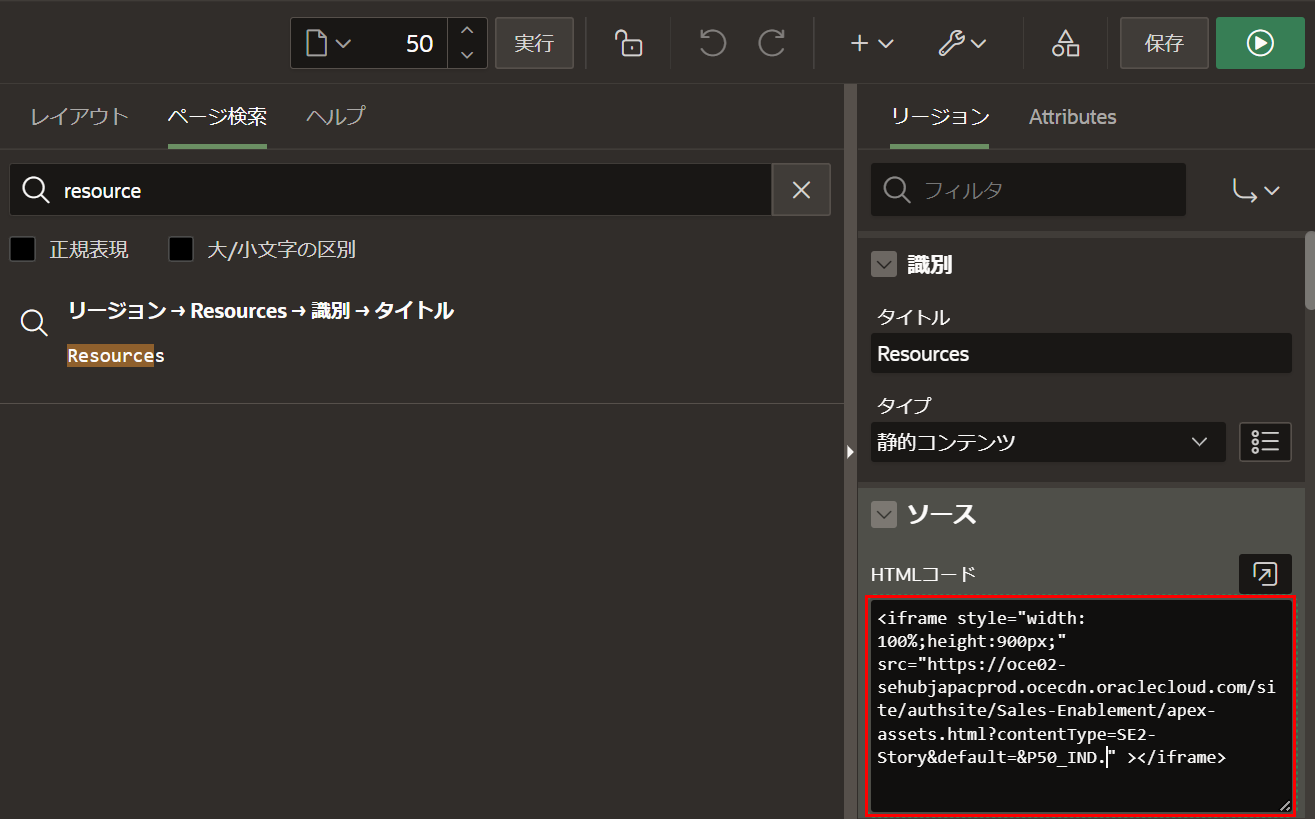Redo the last change

click(771, 43)
